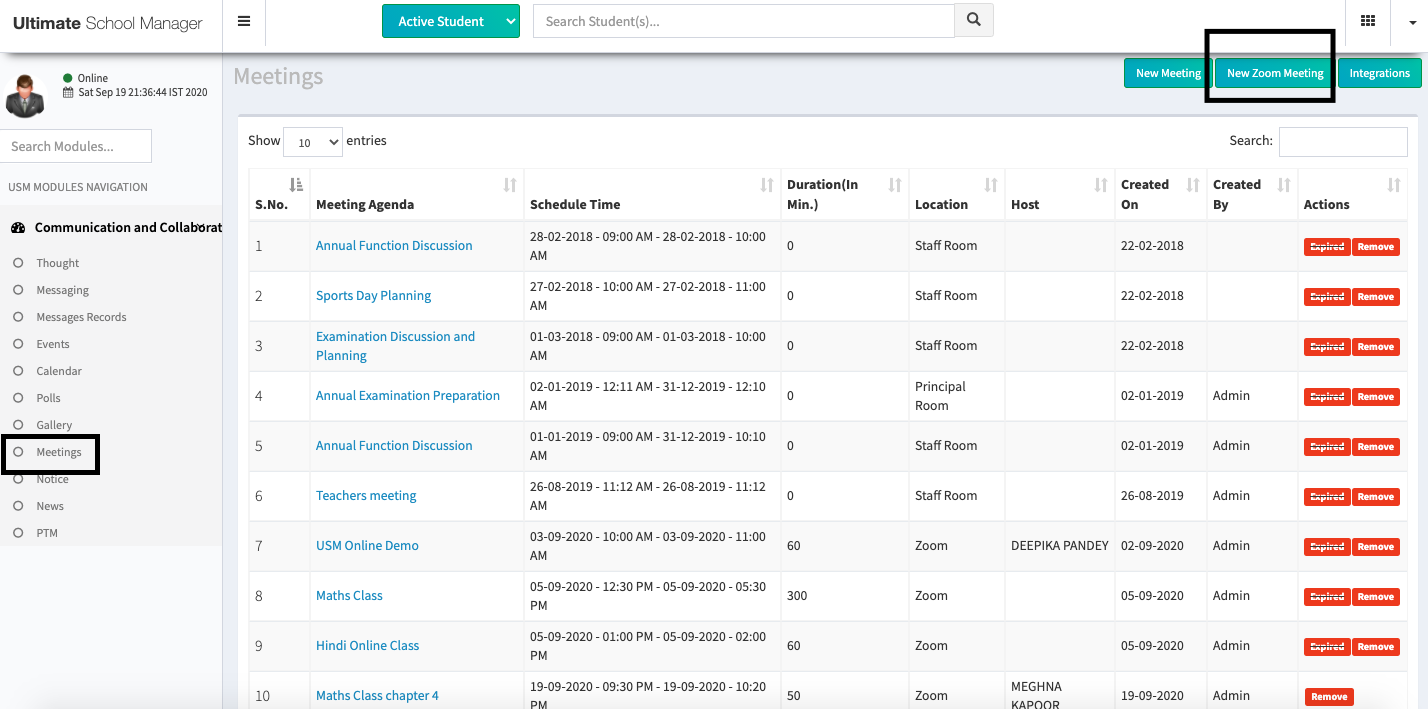Screen dimensions: 1428x709
Task: Open the Teachers meeting link
Action: point(366,495)
